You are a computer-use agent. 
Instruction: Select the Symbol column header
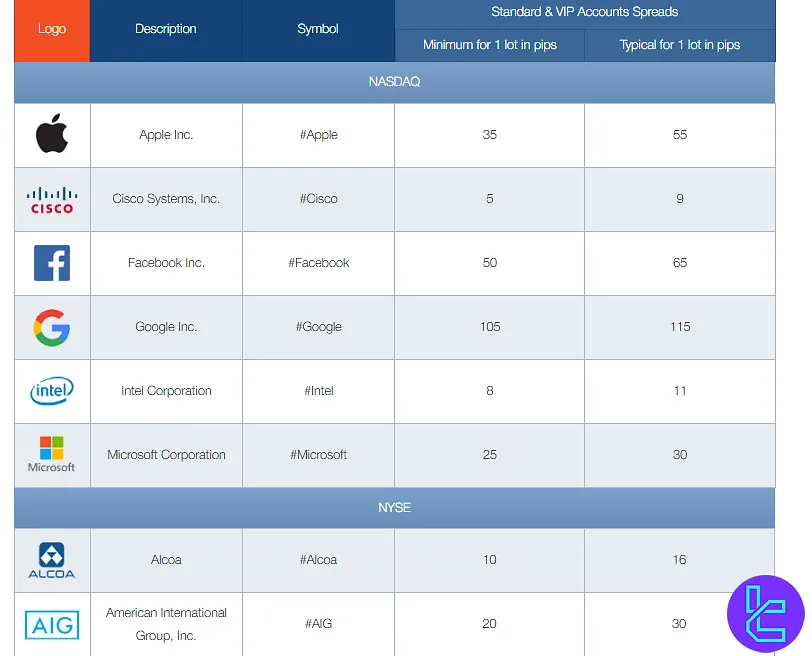click(x=318, y=29)
